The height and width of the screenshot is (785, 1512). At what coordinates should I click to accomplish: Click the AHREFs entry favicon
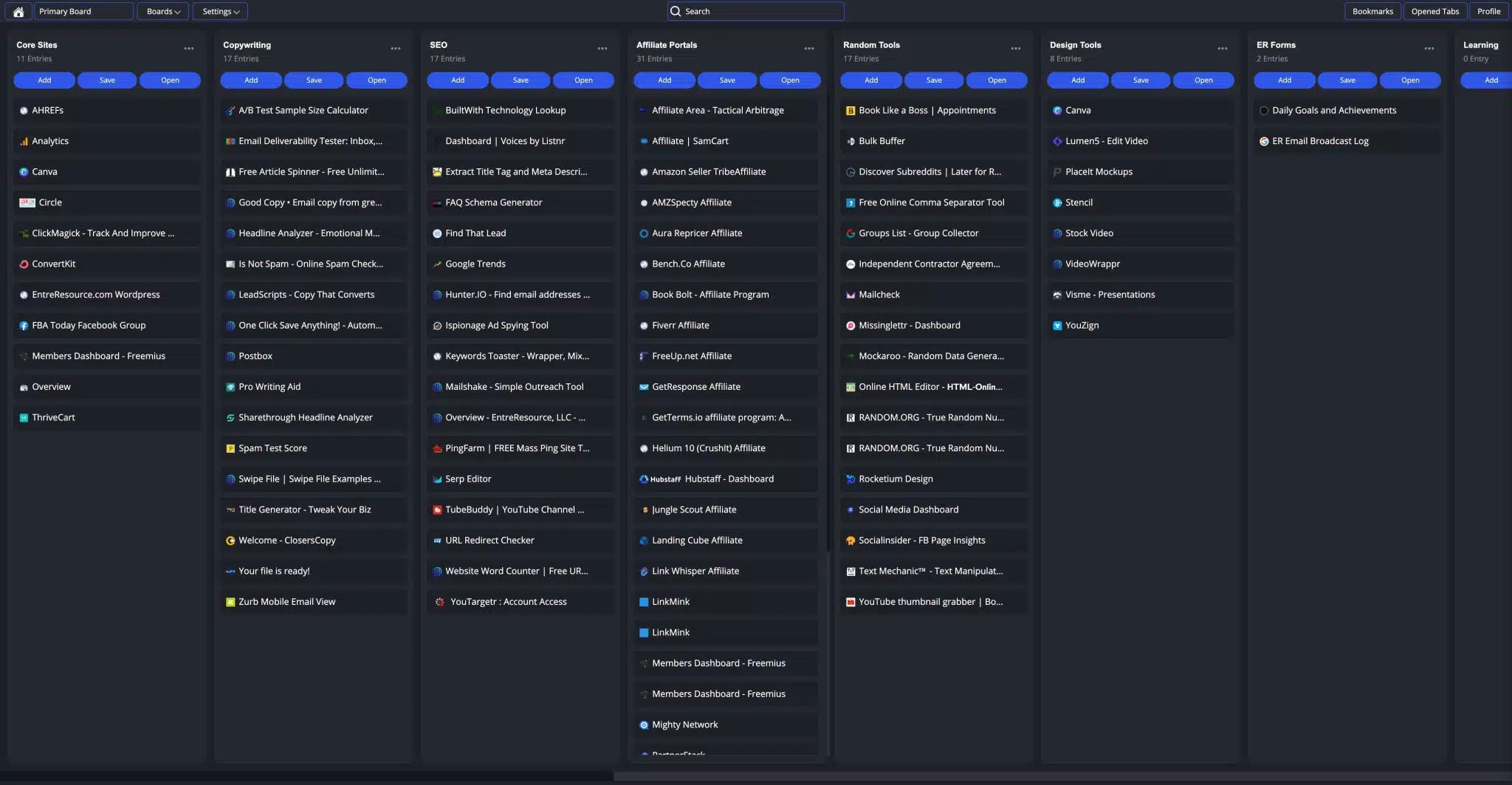point(24,111)
